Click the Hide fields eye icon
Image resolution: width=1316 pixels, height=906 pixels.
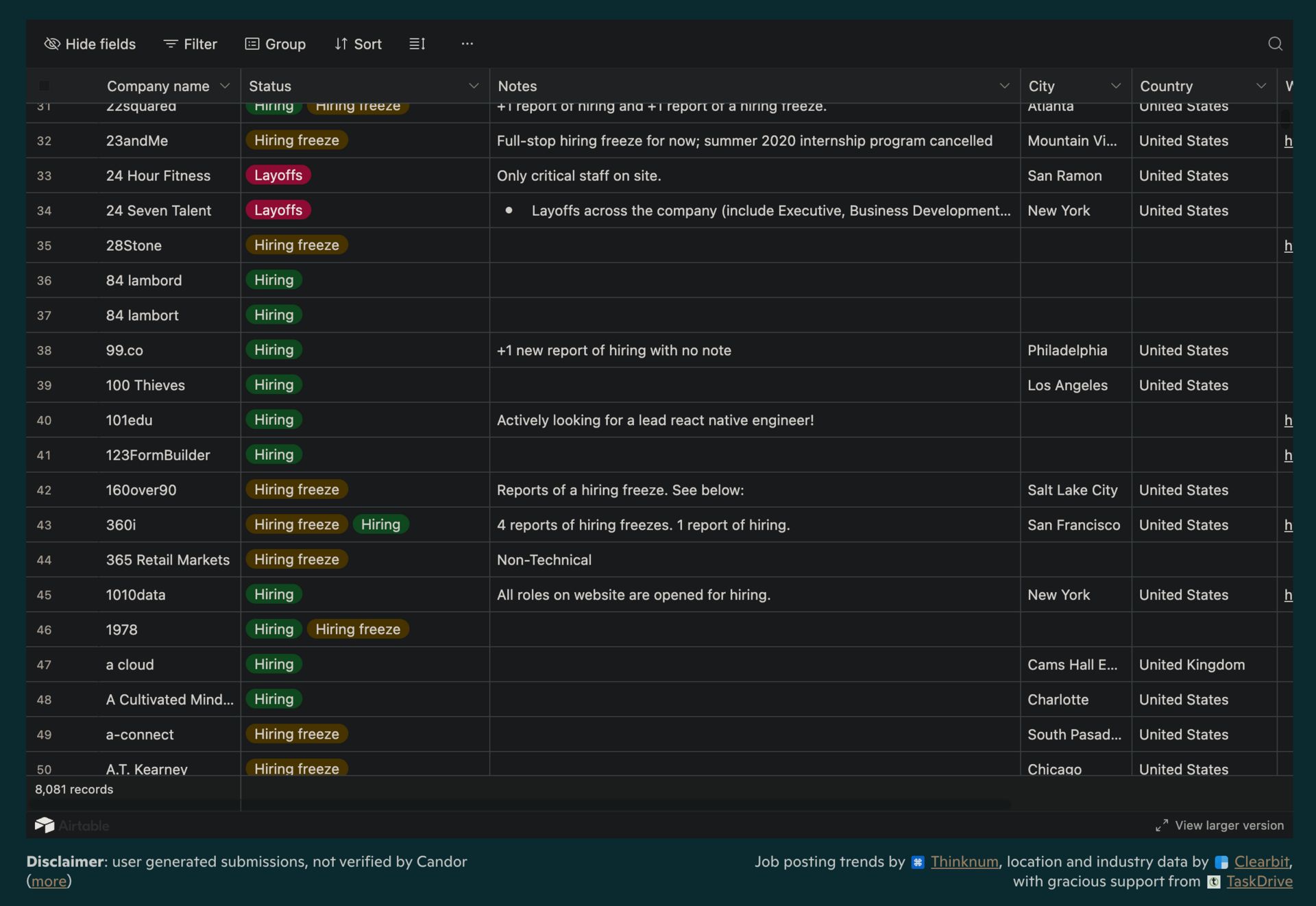click(x=52, y=44)
